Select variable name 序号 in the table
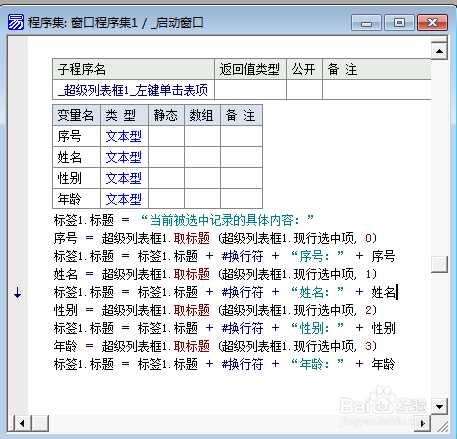Image resolution: width=457 pixels, height=439 pixels. 69,136
